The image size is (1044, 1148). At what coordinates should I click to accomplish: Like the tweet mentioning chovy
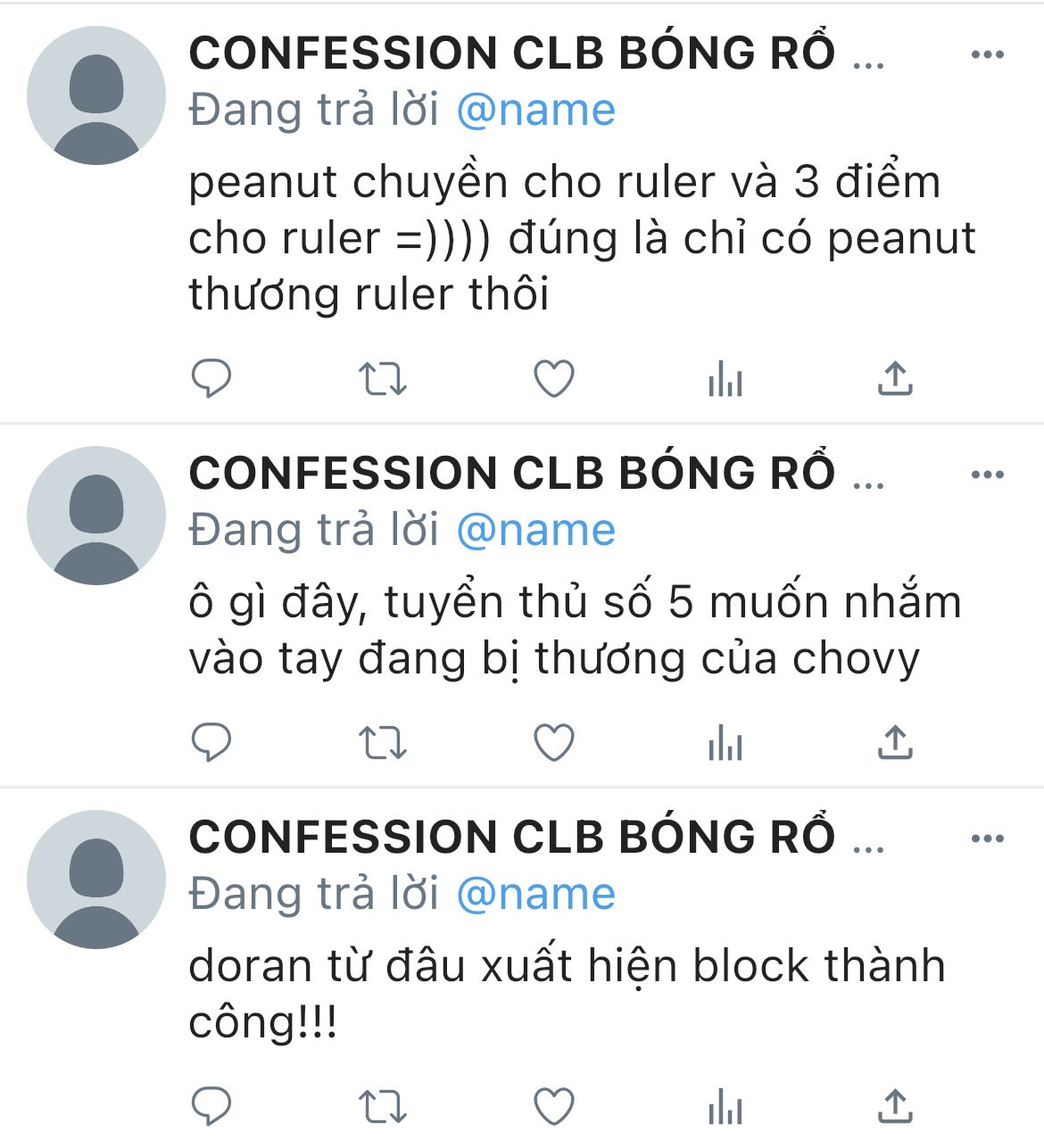(x=554, y=742)
